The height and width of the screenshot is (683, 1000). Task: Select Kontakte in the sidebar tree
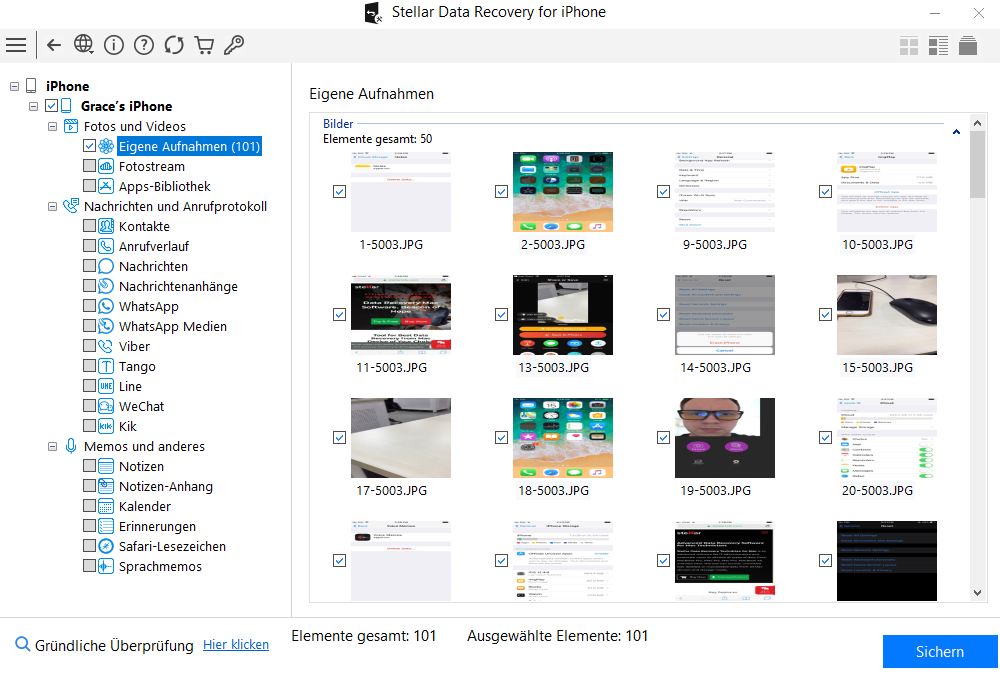tap(144, 226)
